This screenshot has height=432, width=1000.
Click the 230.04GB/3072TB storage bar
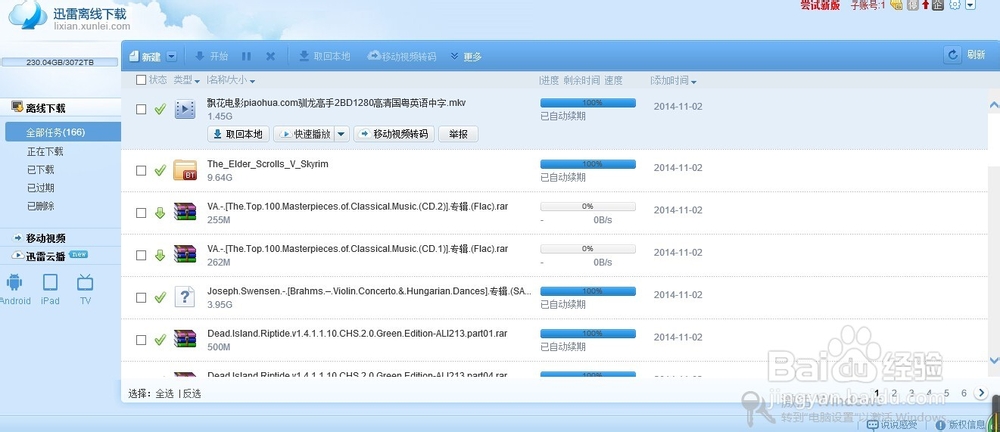[x=60, y=62]
